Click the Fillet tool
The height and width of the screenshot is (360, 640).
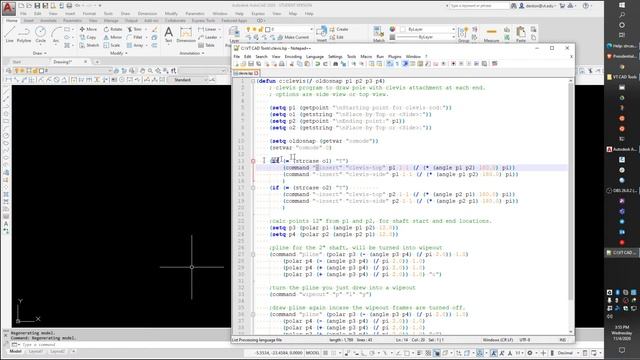pyautogui.click(x=135, y=37)
